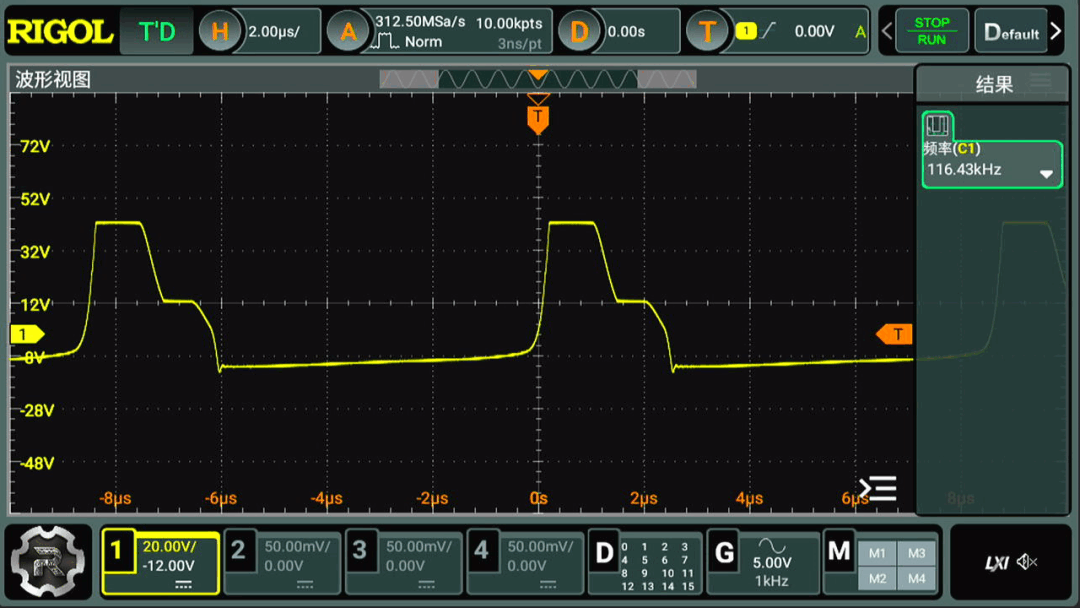The image size is (1080, 608).
Task: Enable math channel M4
Action: (x=916, y=578)
